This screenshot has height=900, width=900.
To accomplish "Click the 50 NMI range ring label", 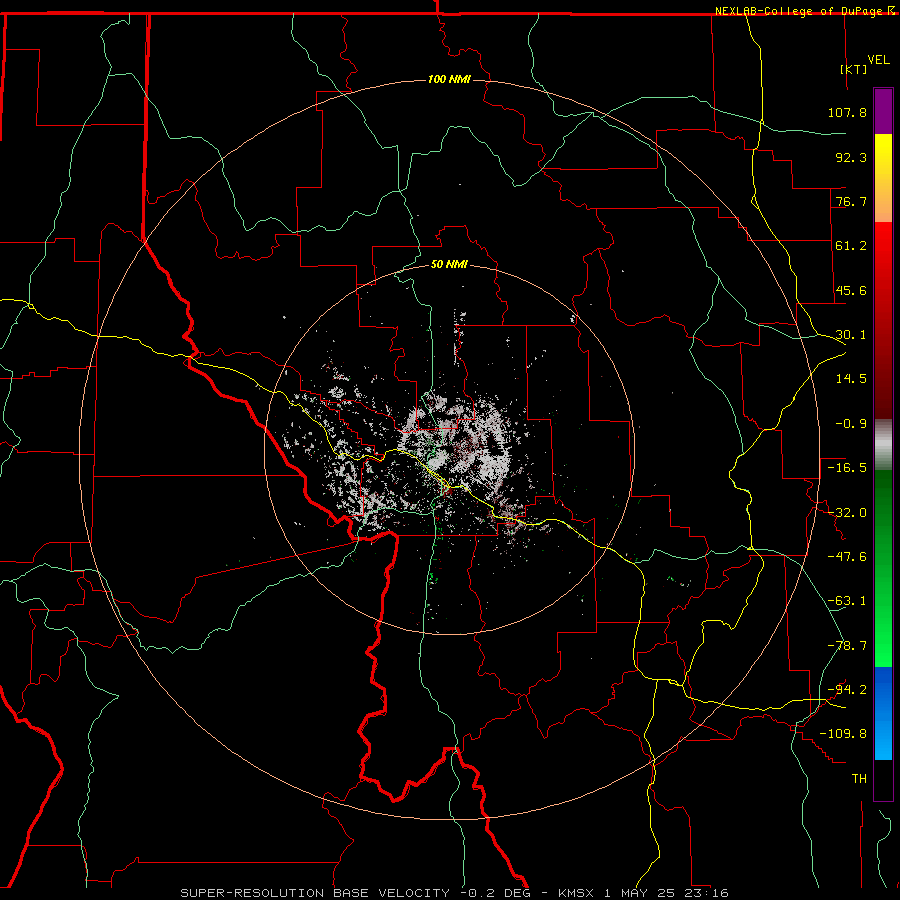I will 449,264.
